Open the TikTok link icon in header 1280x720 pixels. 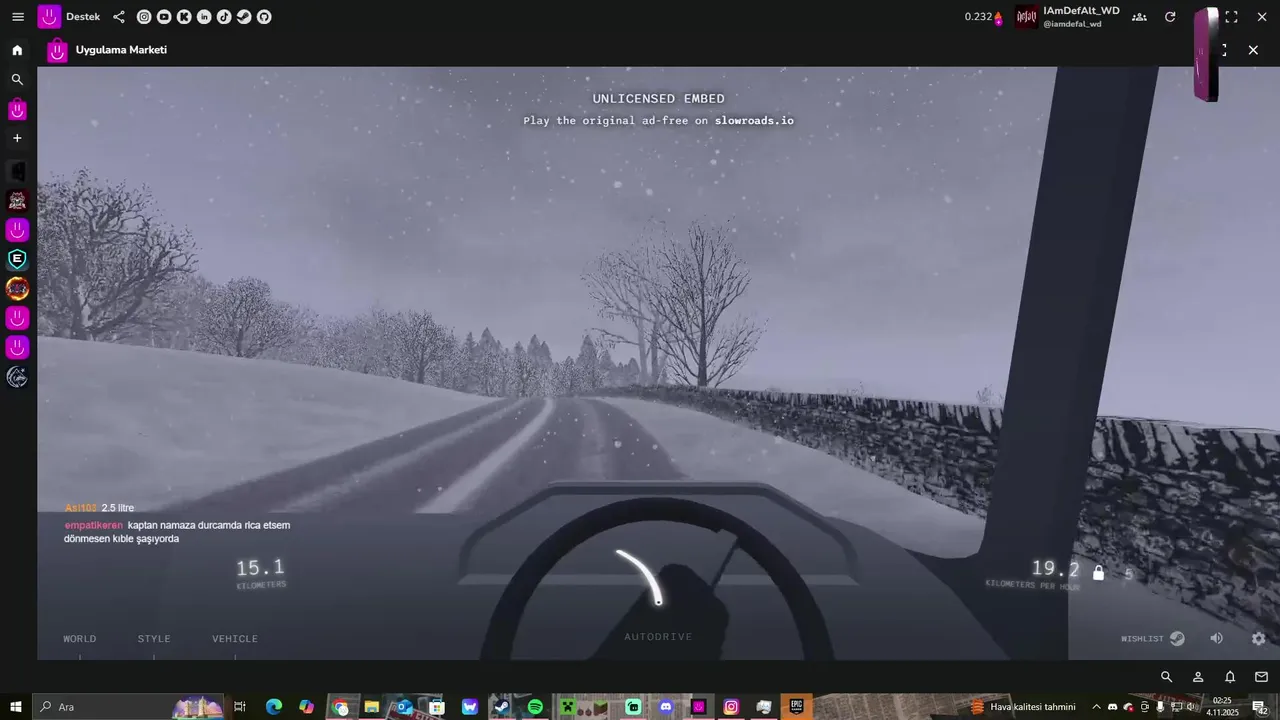click(x=224, y=17)
